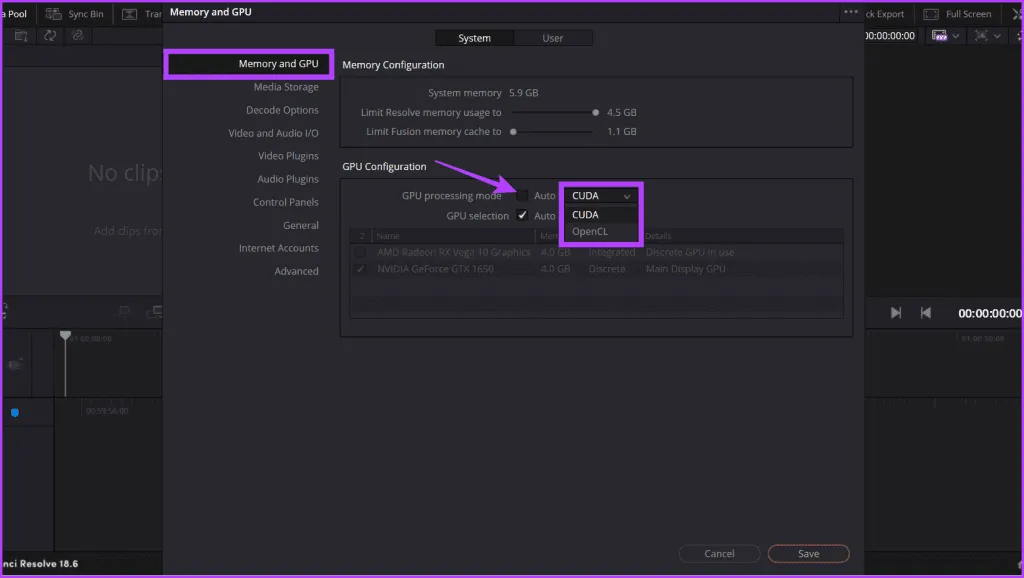Click the timecode overlay icon near the viewer
The width and height of the screenshot is (1024, 578).
click(x=939, y=35)
